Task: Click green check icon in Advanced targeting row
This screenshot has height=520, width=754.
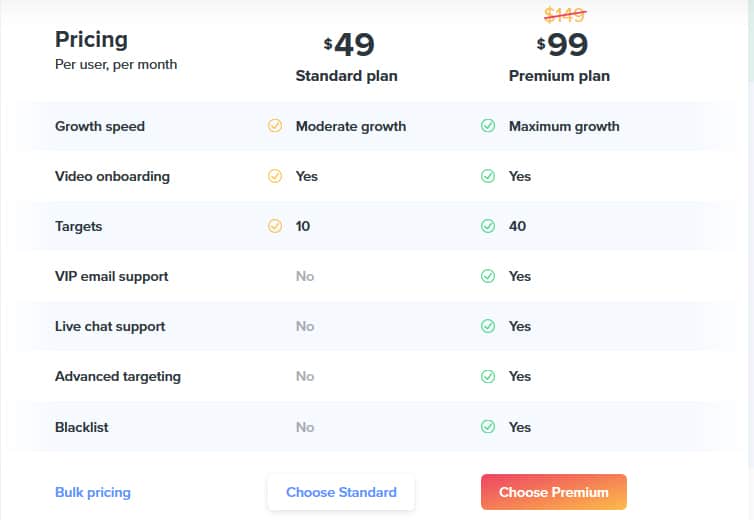Action: [488, 376]
